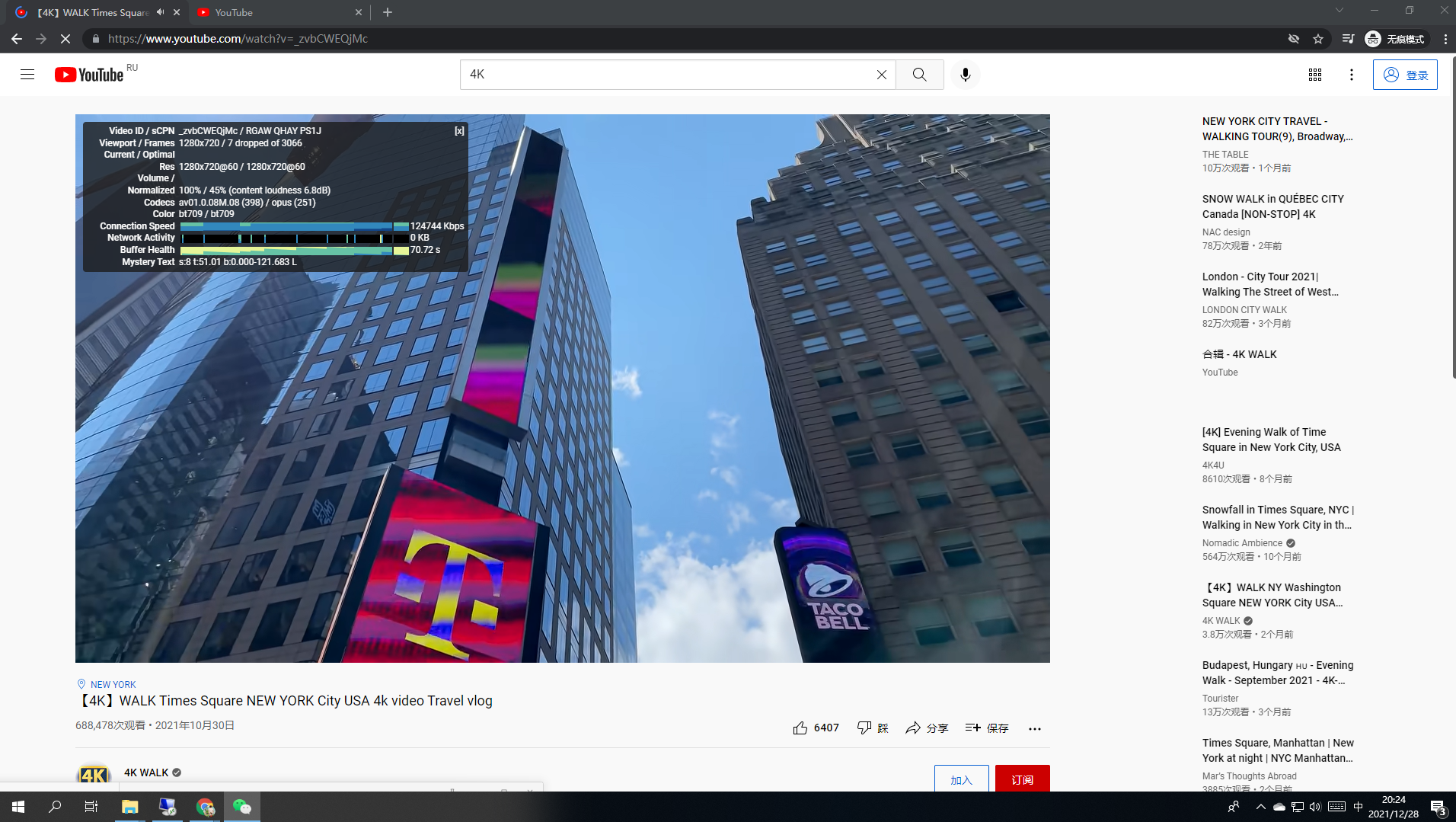Screen dimensions: 1456x822
Task: Open the 4K WALK channel avatar
Action: coord(94,778)
